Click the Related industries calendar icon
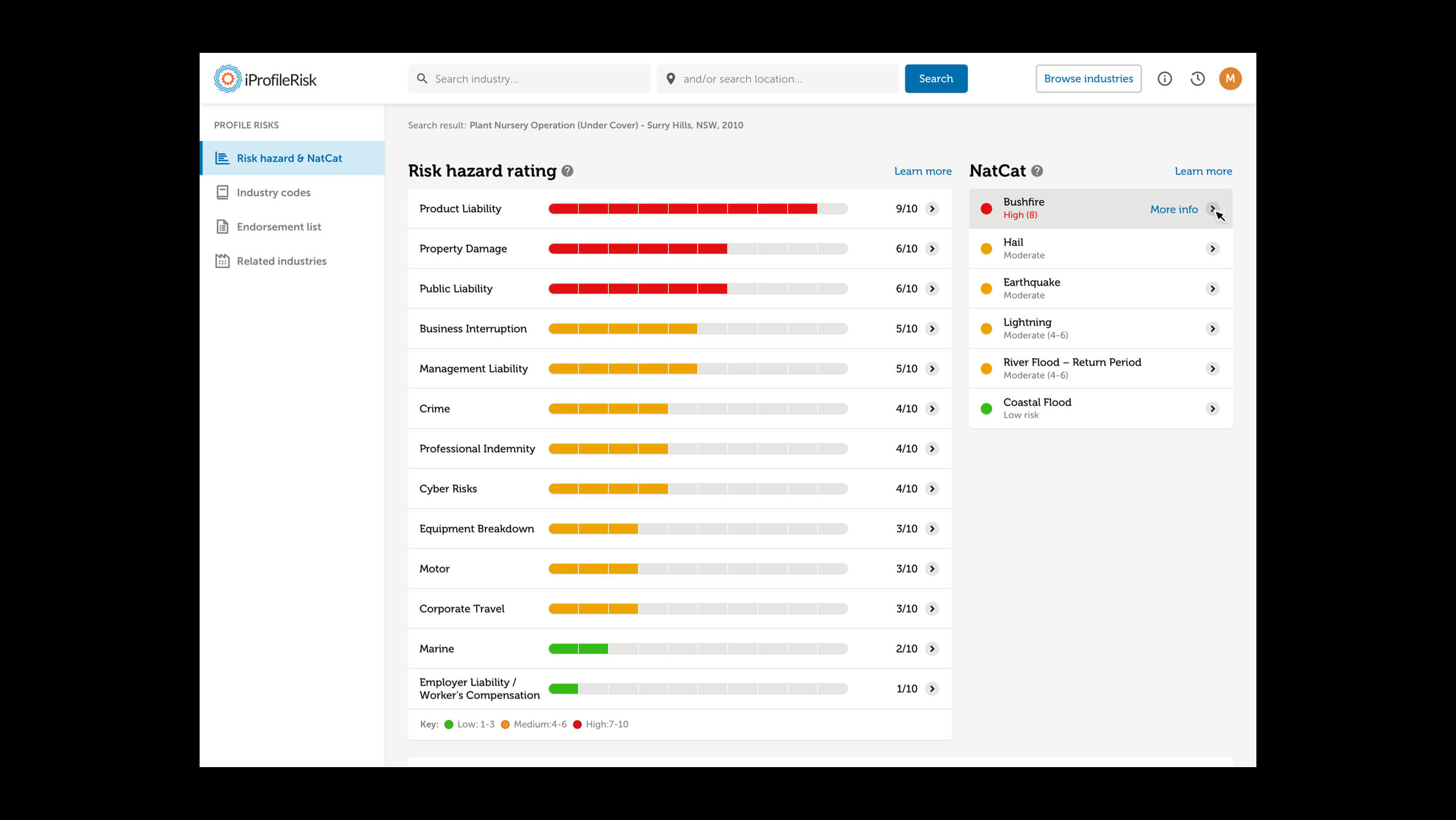 223,261
